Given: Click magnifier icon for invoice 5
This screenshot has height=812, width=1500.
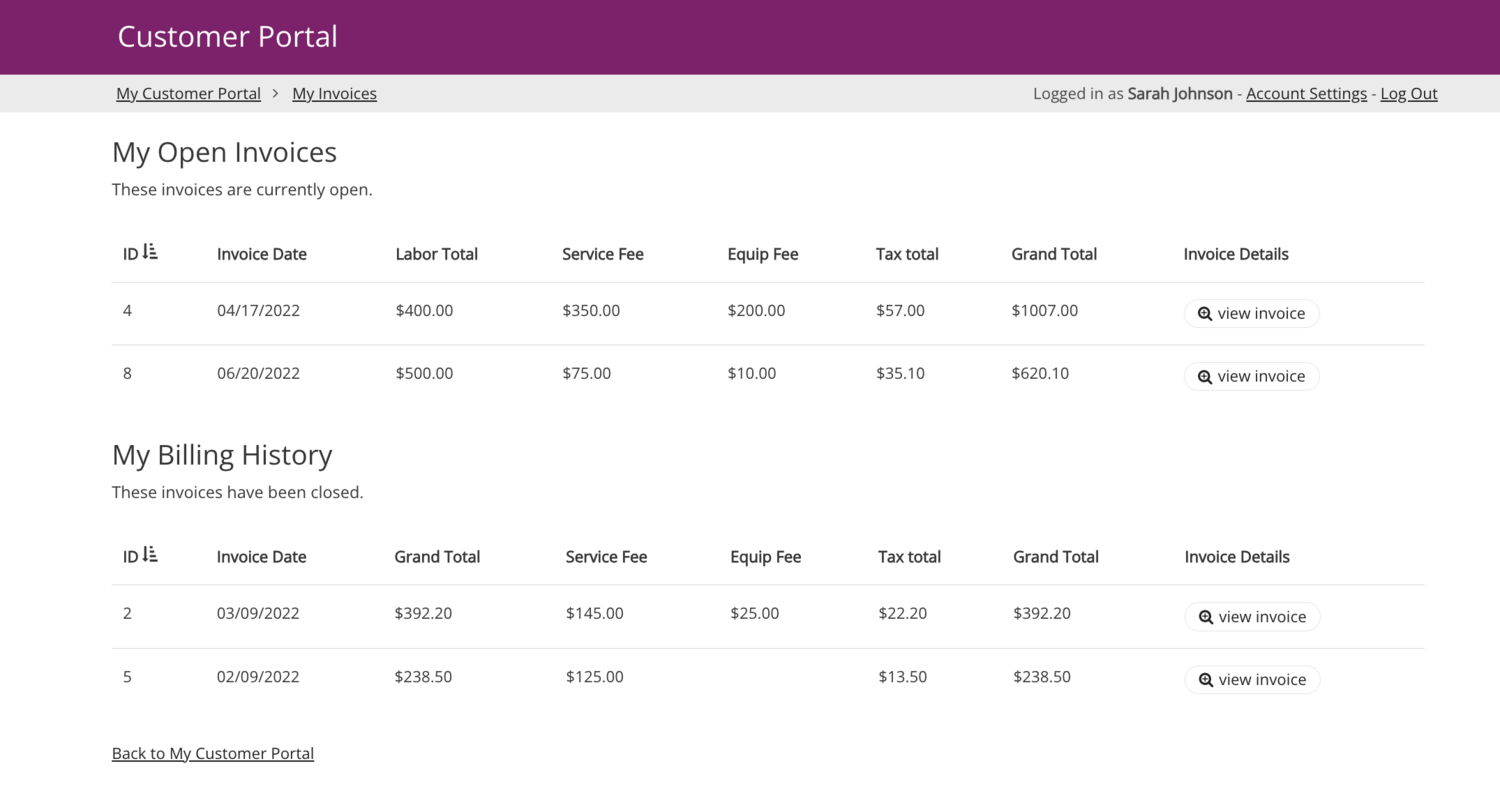Looking at the screenshot, I should click(x=1206, y=680).
